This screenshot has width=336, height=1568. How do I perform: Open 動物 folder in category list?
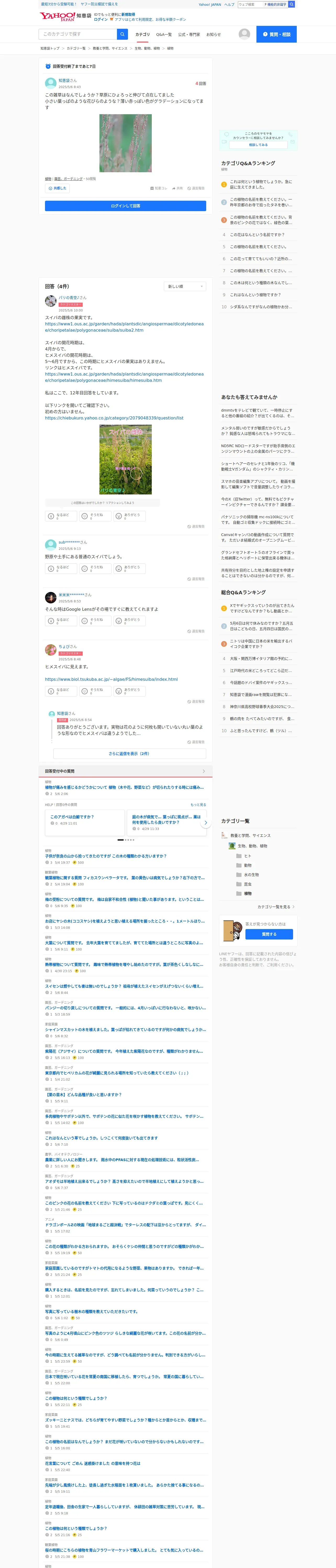[x=243, y=865]
